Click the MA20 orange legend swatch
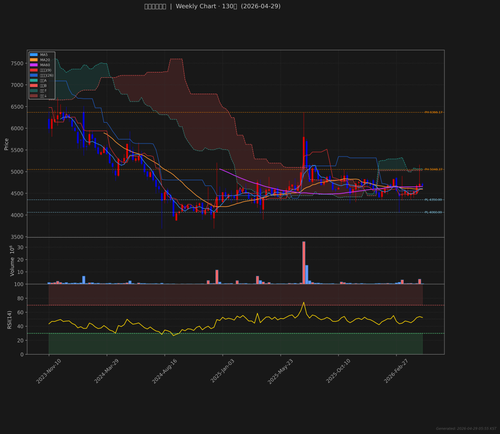Image resolution: width=500 pixels, height=434 pixels. click(34, 60)
